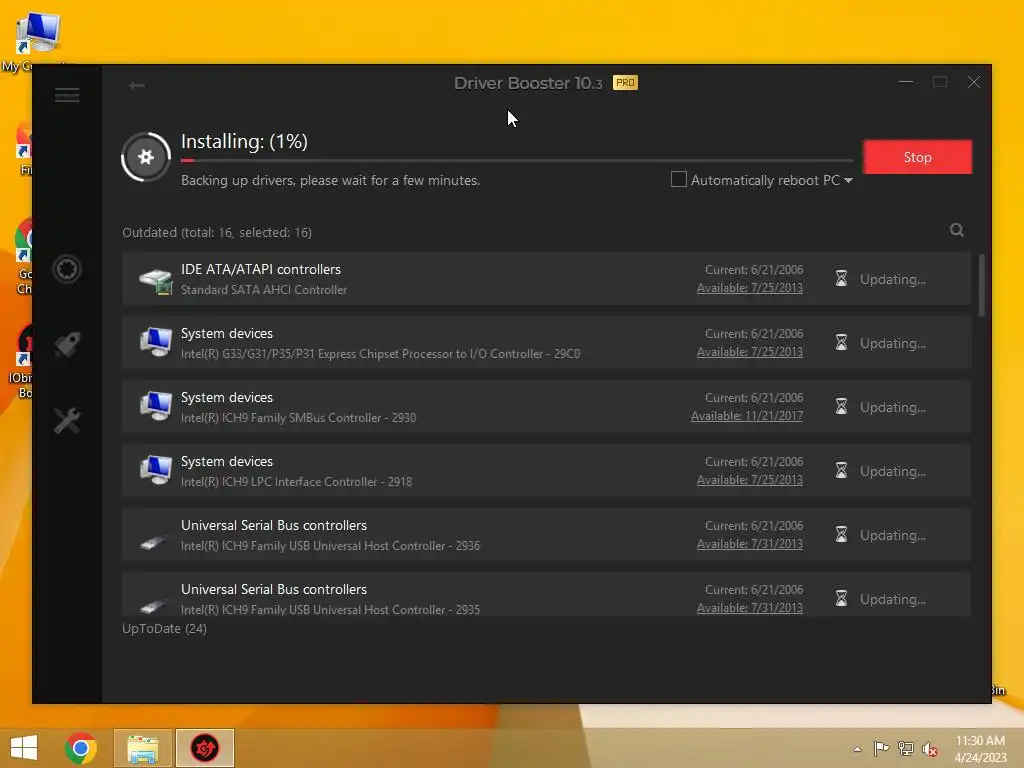The width and height of the screenshot is (1024, 768).
Task: Open File Explorer from the taskbar
Action: (x=143, y=748)
